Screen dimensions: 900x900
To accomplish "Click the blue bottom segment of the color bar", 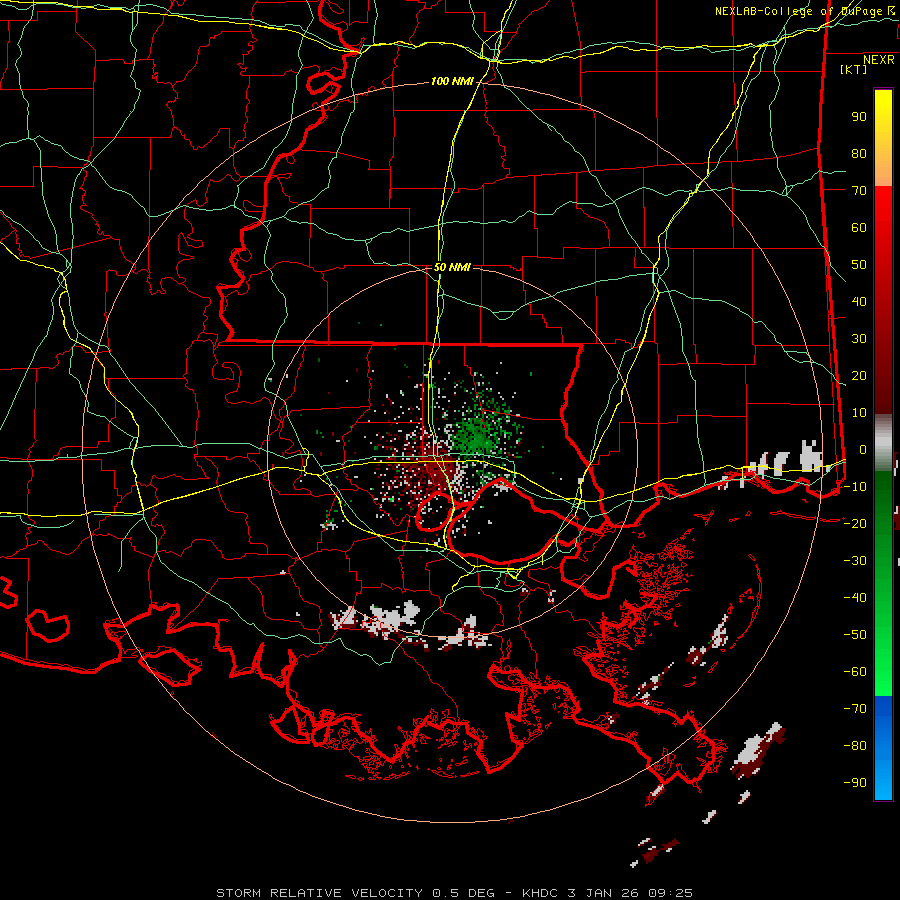I will [x=883, y=748].
